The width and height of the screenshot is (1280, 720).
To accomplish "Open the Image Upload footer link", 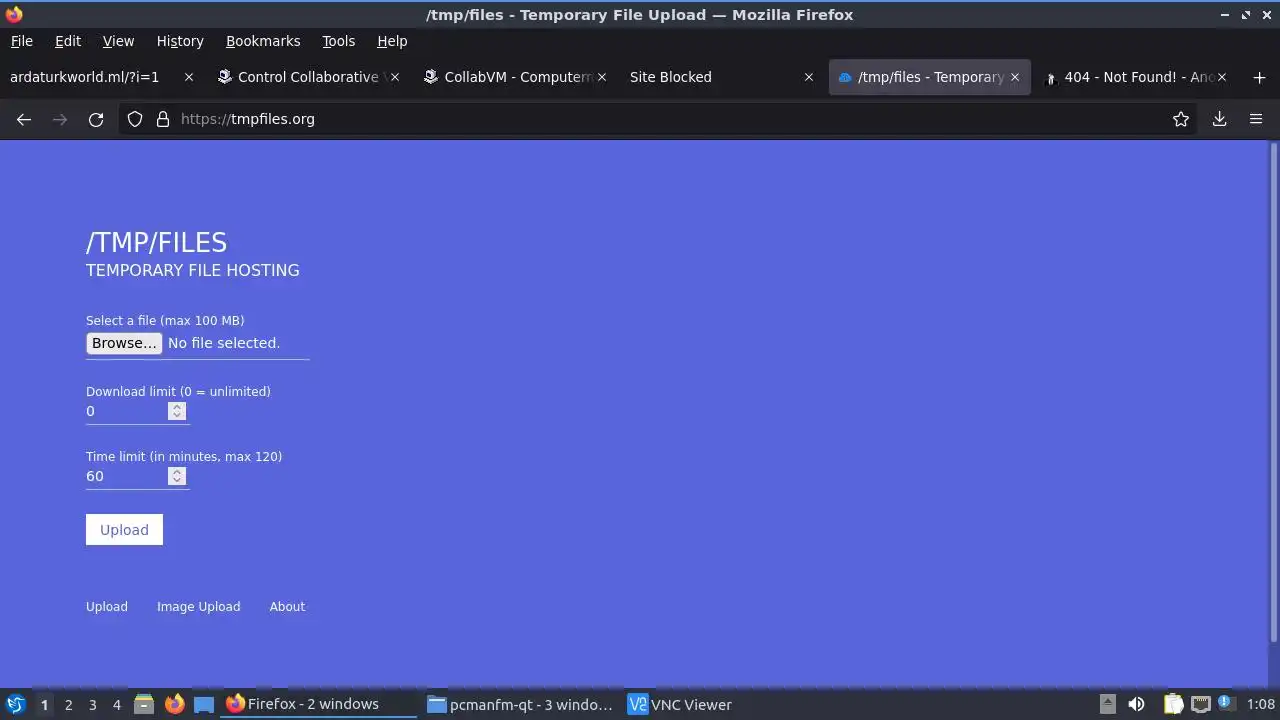I will click(198, 607).
